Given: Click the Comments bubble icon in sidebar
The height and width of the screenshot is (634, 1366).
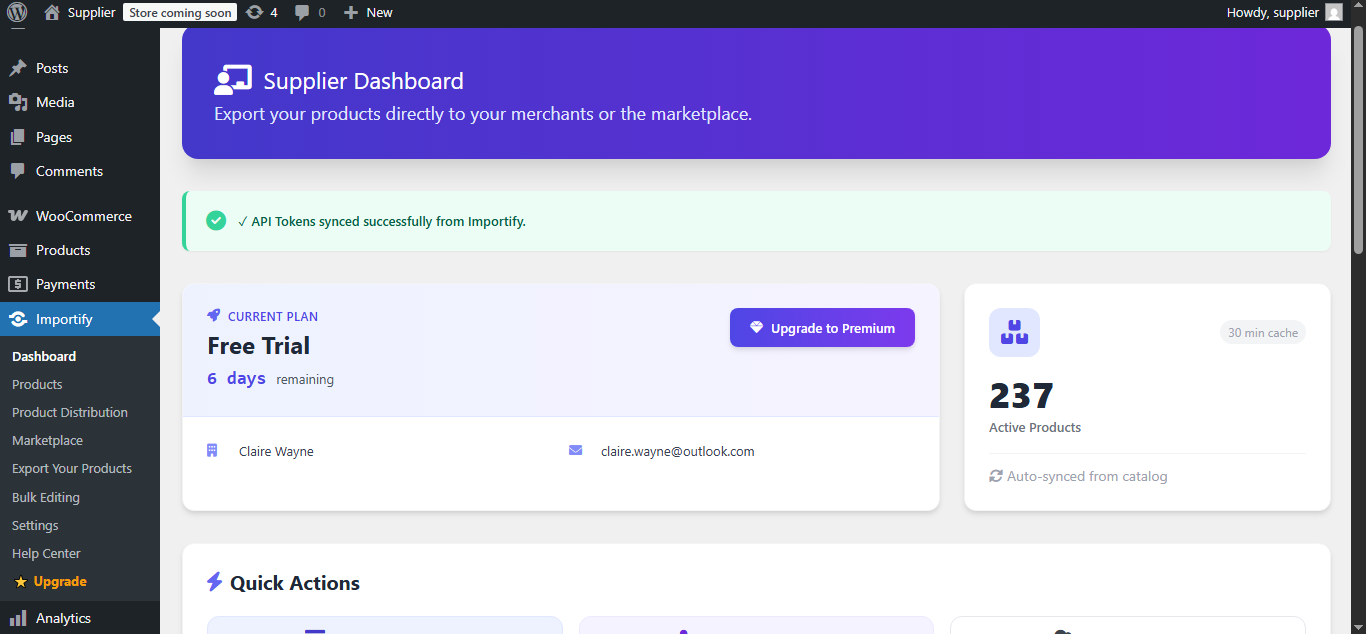Looking at the screenshot, I should pos(18,171).
